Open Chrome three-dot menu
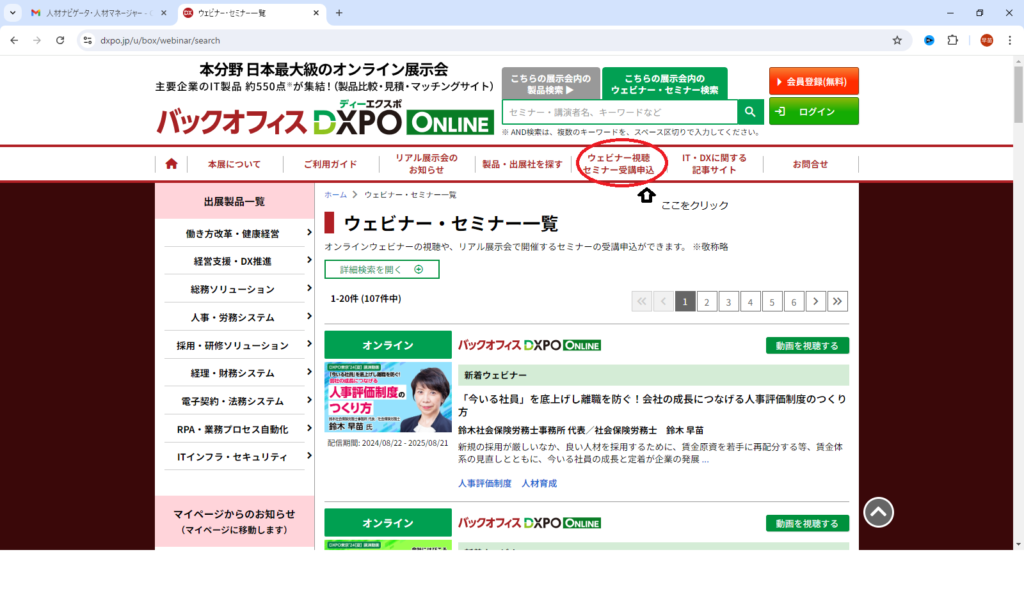Image resolution: width=1024 pixels, height=605 pixels. click(x=1010, y=41)
